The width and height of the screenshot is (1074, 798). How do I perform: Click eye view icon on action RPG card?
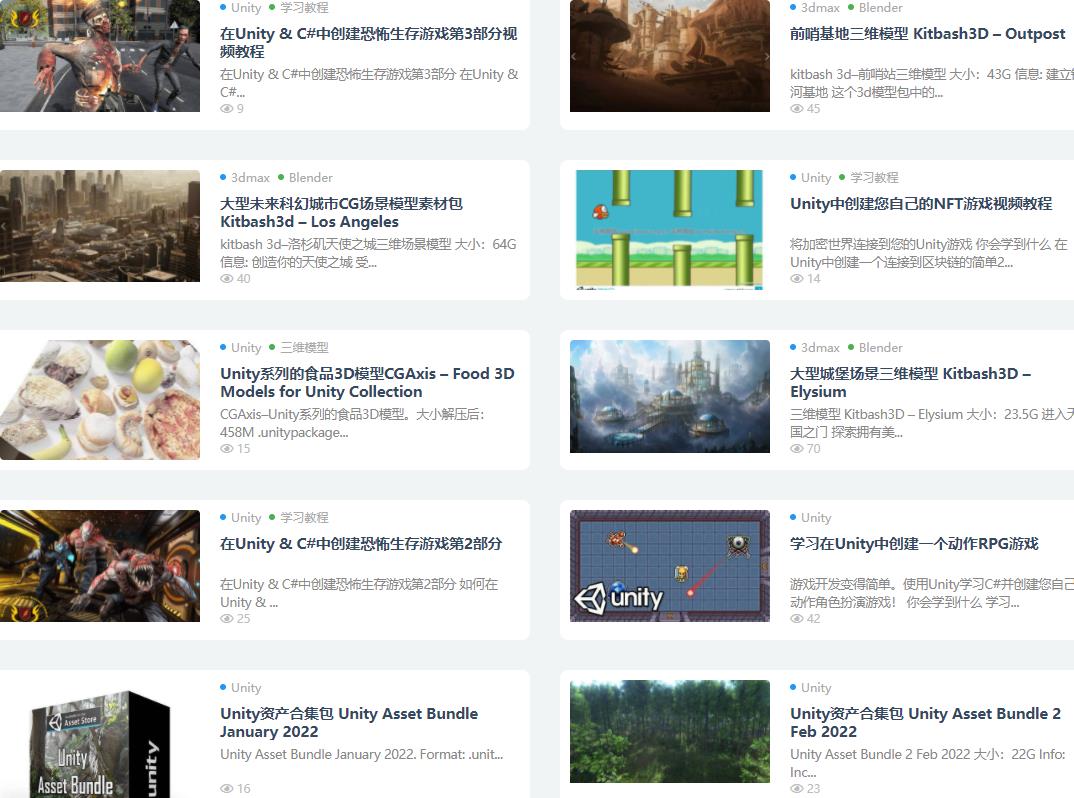(797, 618)
